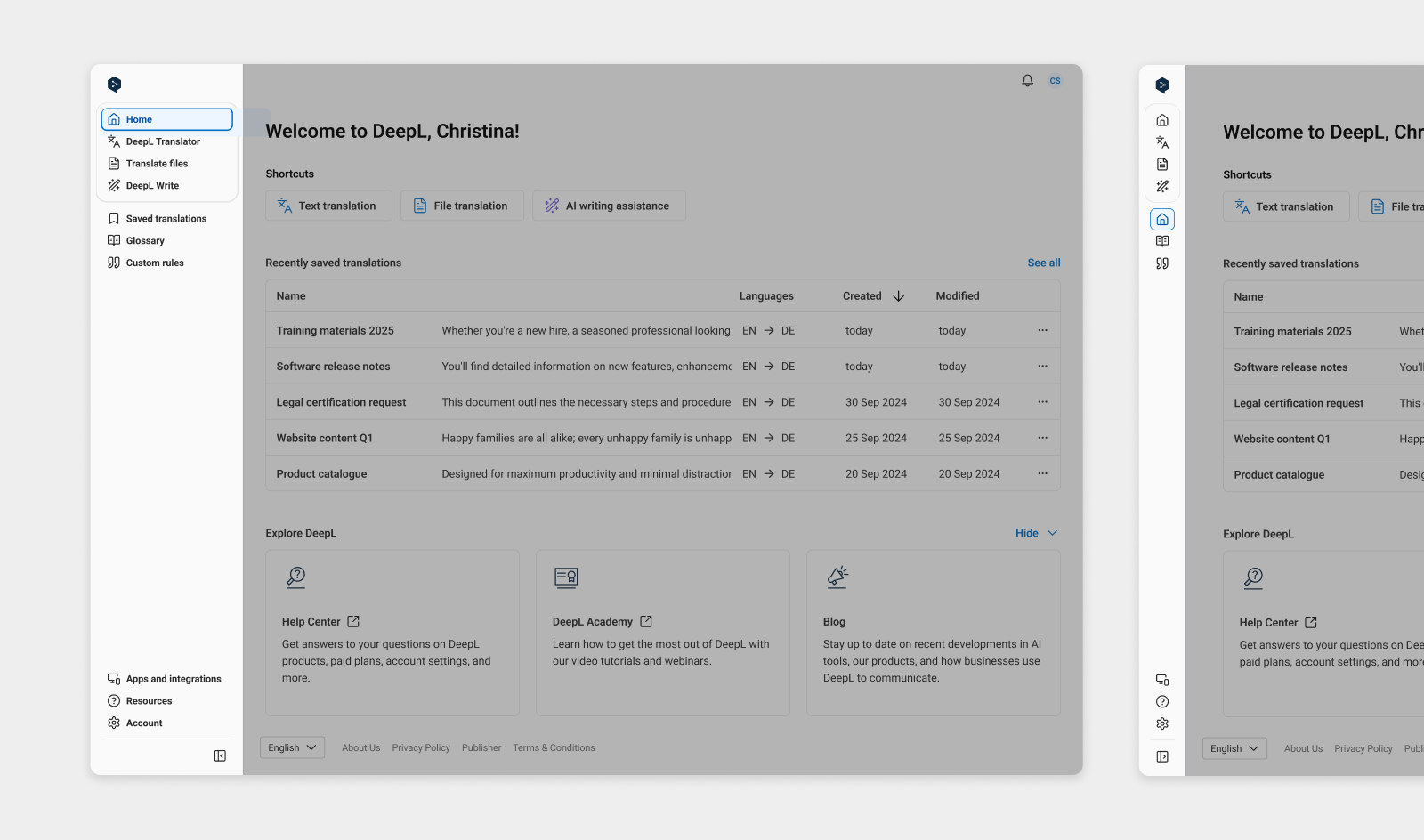Click the translator icon in the collapsed sidebar
This screenshot has width=1424, height=840.
[1162, 142]
